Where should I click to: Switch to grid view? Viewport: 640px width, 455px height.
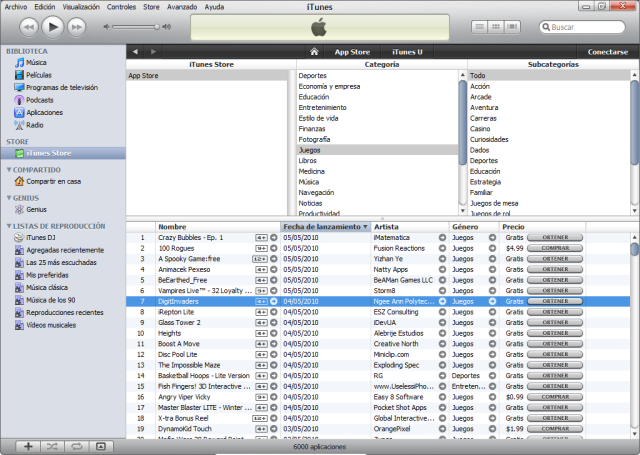496,27
